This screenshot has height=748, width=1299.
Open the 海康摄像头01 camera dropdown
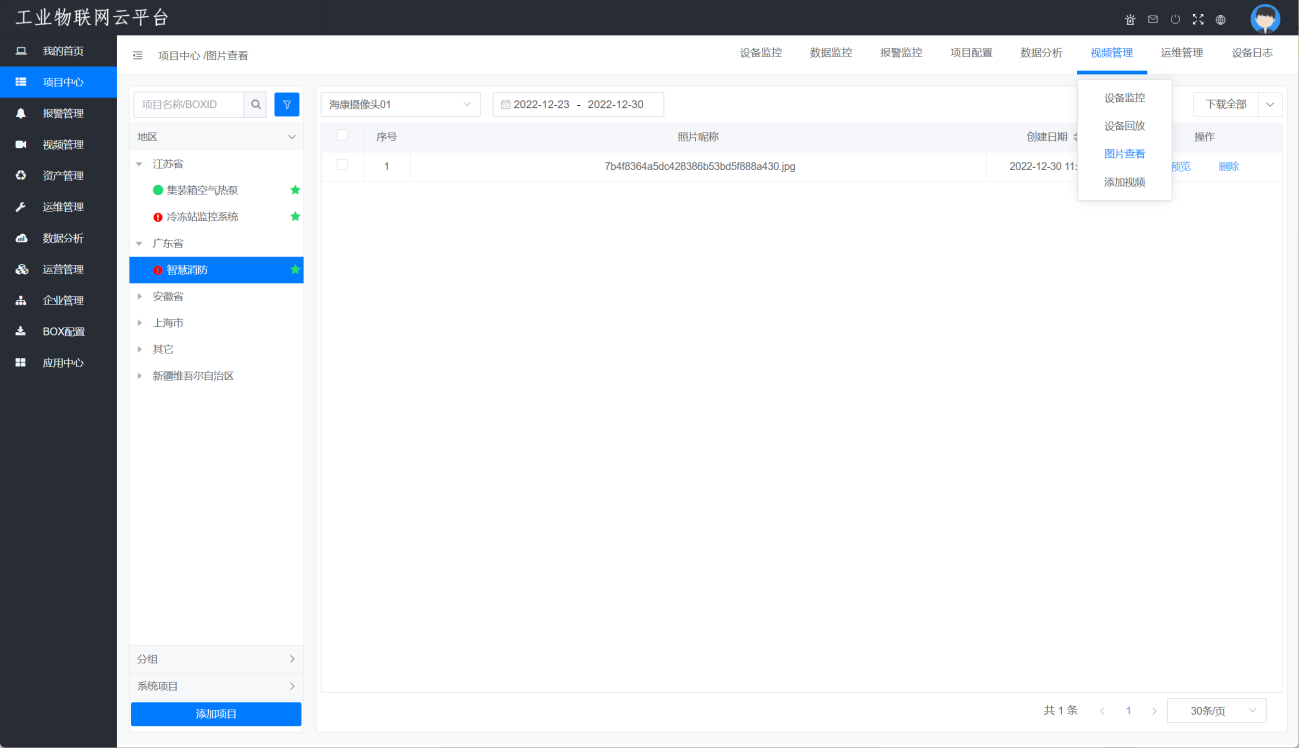pos(400,104)
